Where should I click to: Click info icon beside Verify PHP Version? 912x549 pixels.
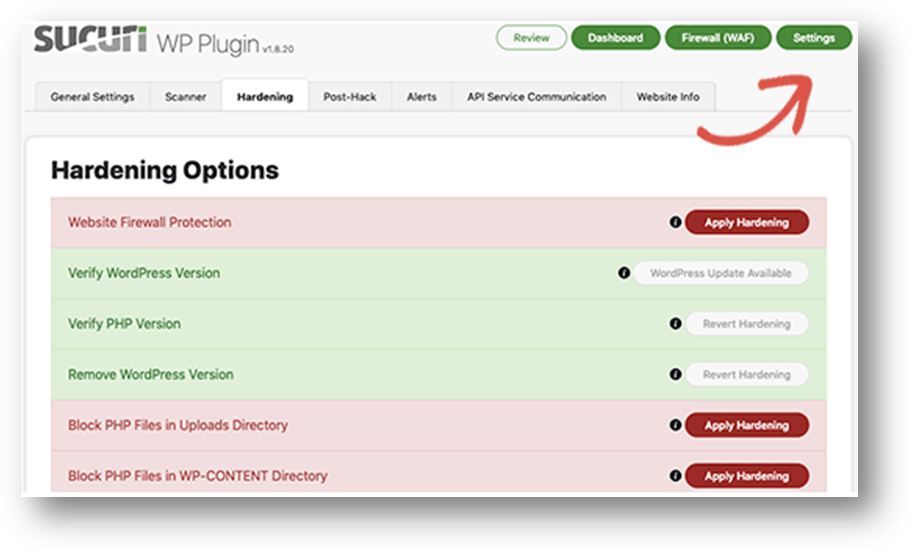point(675,323)
